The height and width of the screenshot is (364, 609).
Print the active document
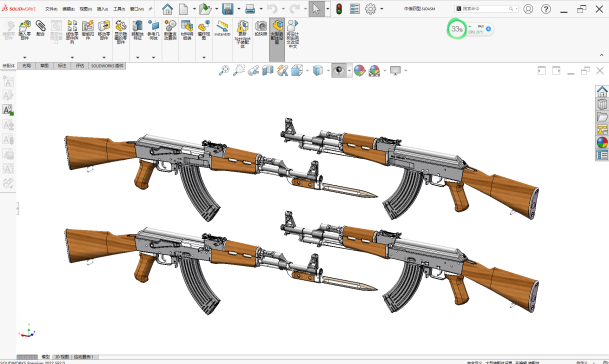pos(250,9)
